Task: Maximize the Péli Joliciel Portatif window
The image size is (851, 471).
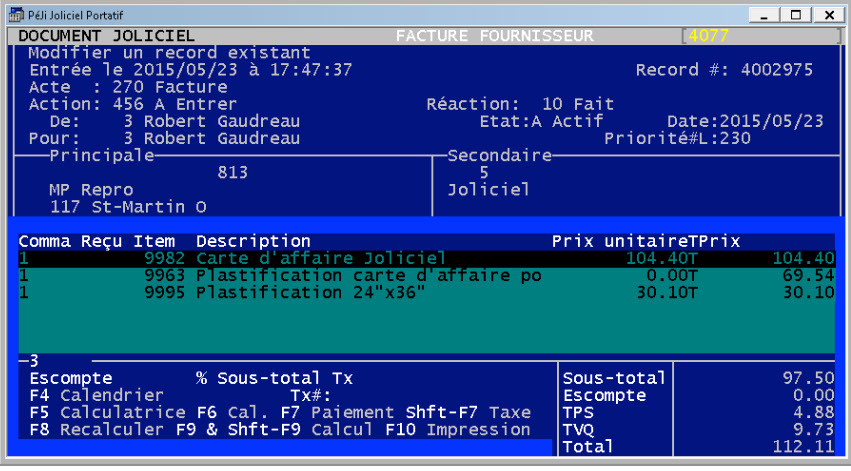Action: (796, 14)
